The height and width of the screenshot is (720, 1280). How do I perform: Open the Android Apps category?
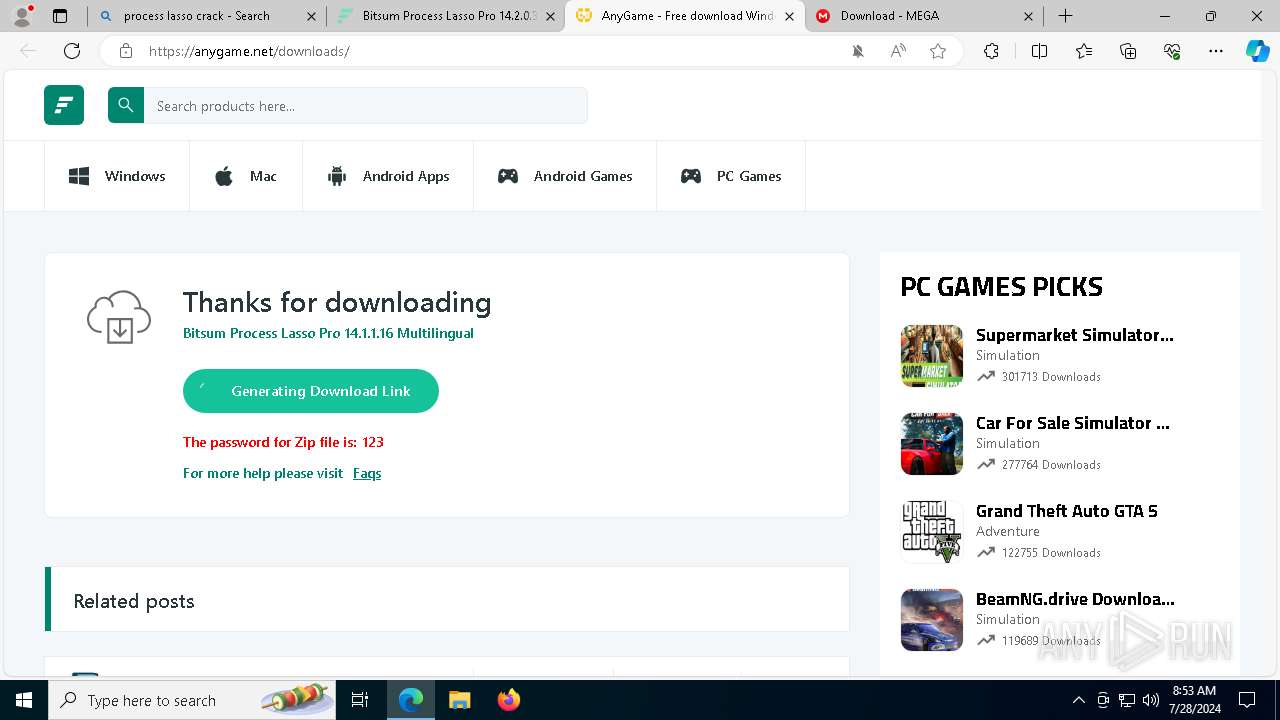coord(388,176)
